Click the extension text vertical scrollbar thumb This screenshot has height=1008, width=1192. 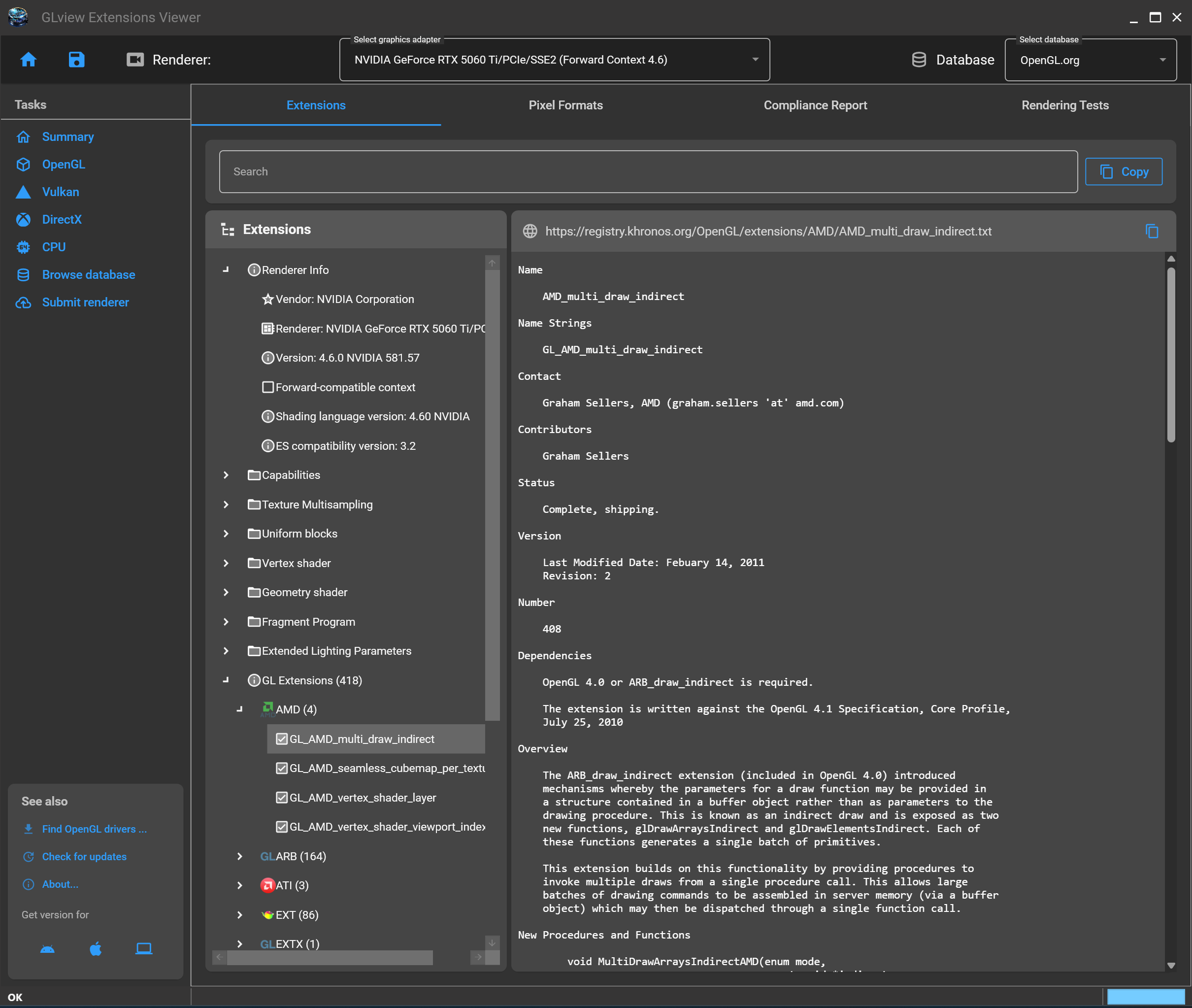tap(1171, 354)
